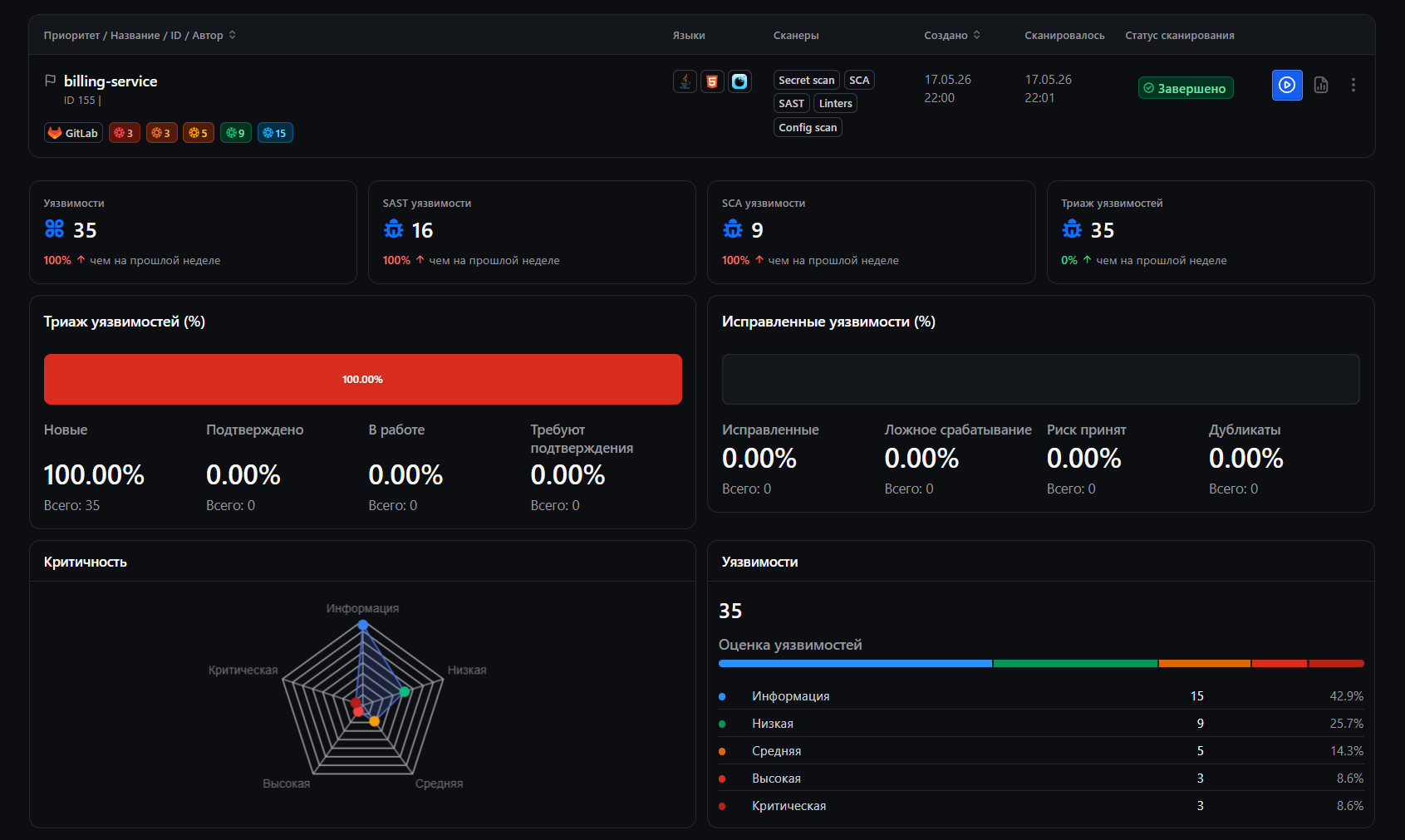Select the Высокая row in vulnerabilities list
This screenshot has width=1405, height=840.
[1041, 779]
